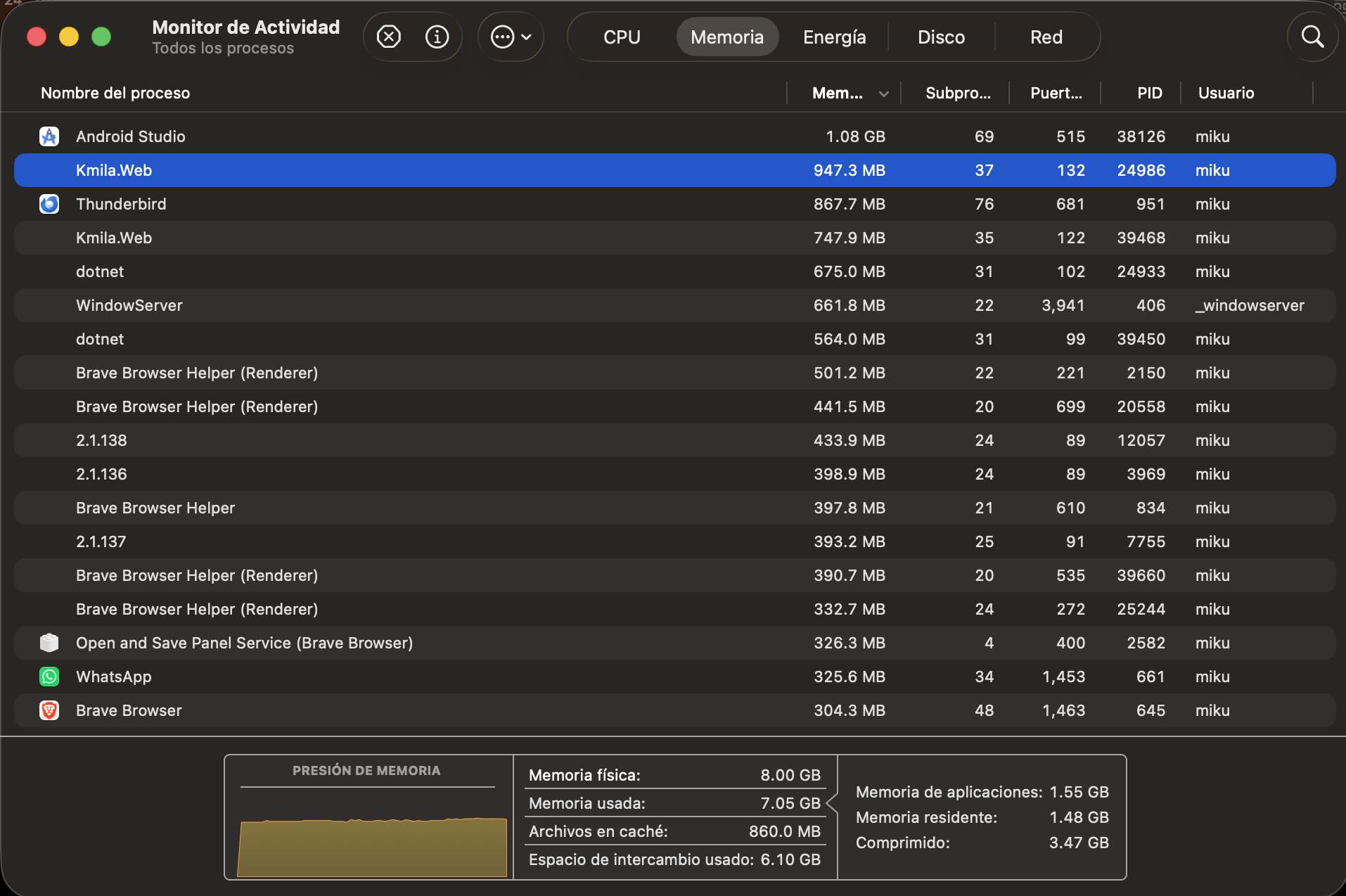Select Brave Browser Helper (Renderer) with PID 39660

point(675,575)
